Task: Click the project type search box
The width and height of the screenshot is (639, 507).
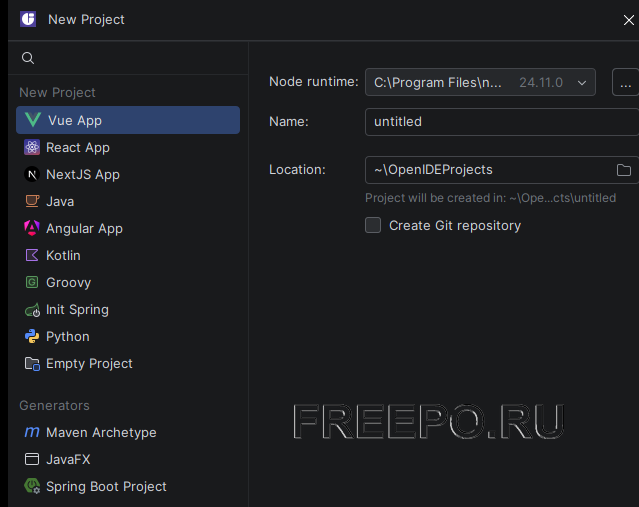Action: click(x=128, y=58)
